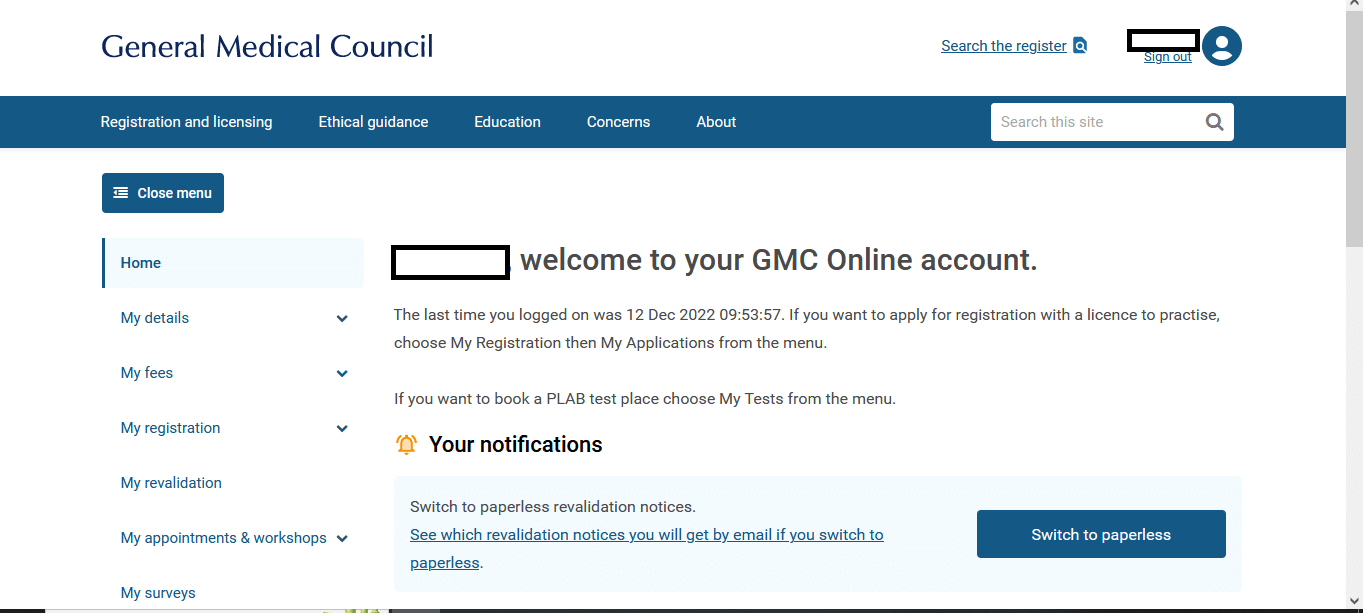Click the user profile avatar icon
This screenshot has height=613, width=1363.
(x=1222, y=46)
